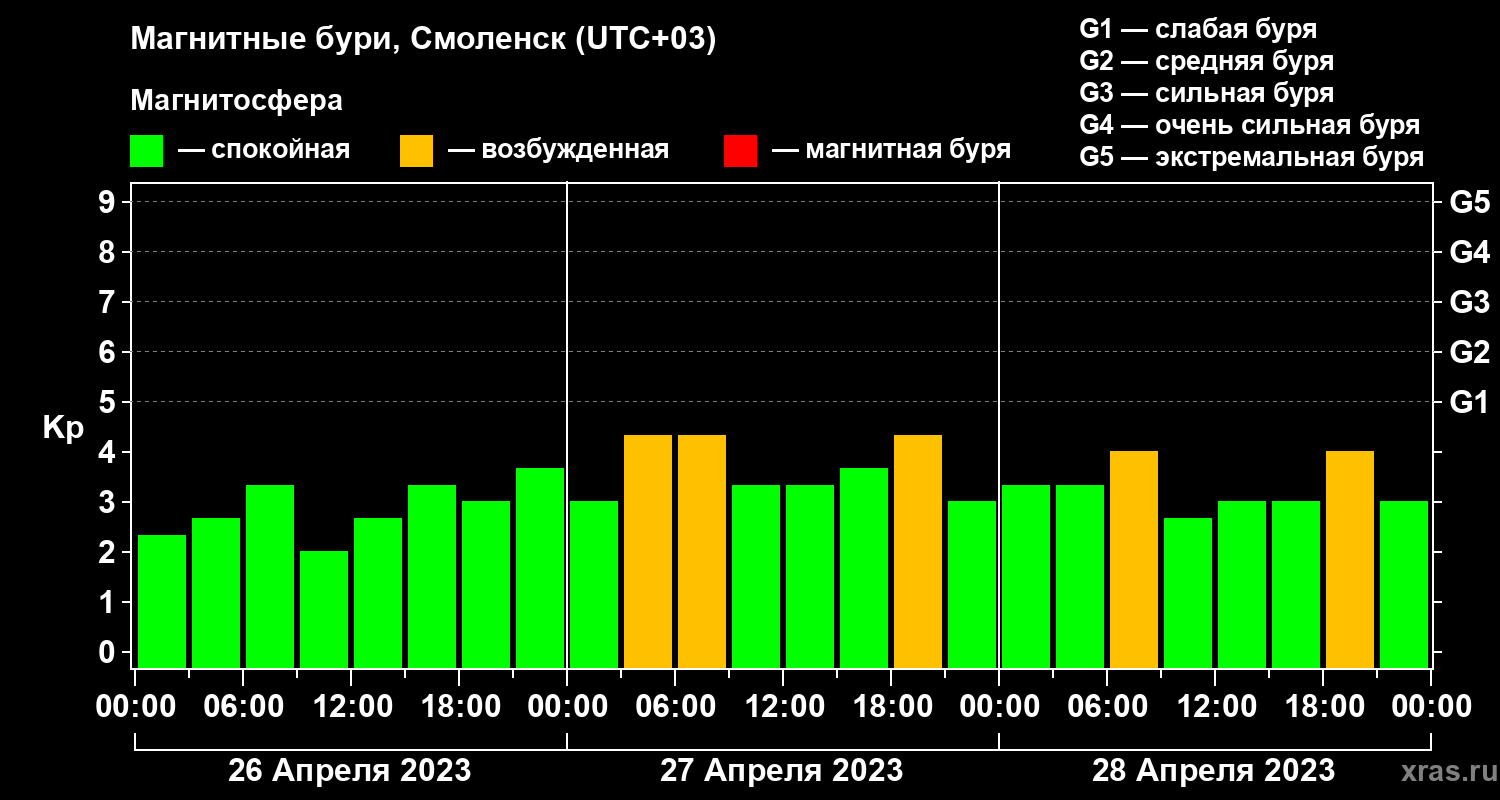Click the first green bar of 27 Апреля

(594, 584)
